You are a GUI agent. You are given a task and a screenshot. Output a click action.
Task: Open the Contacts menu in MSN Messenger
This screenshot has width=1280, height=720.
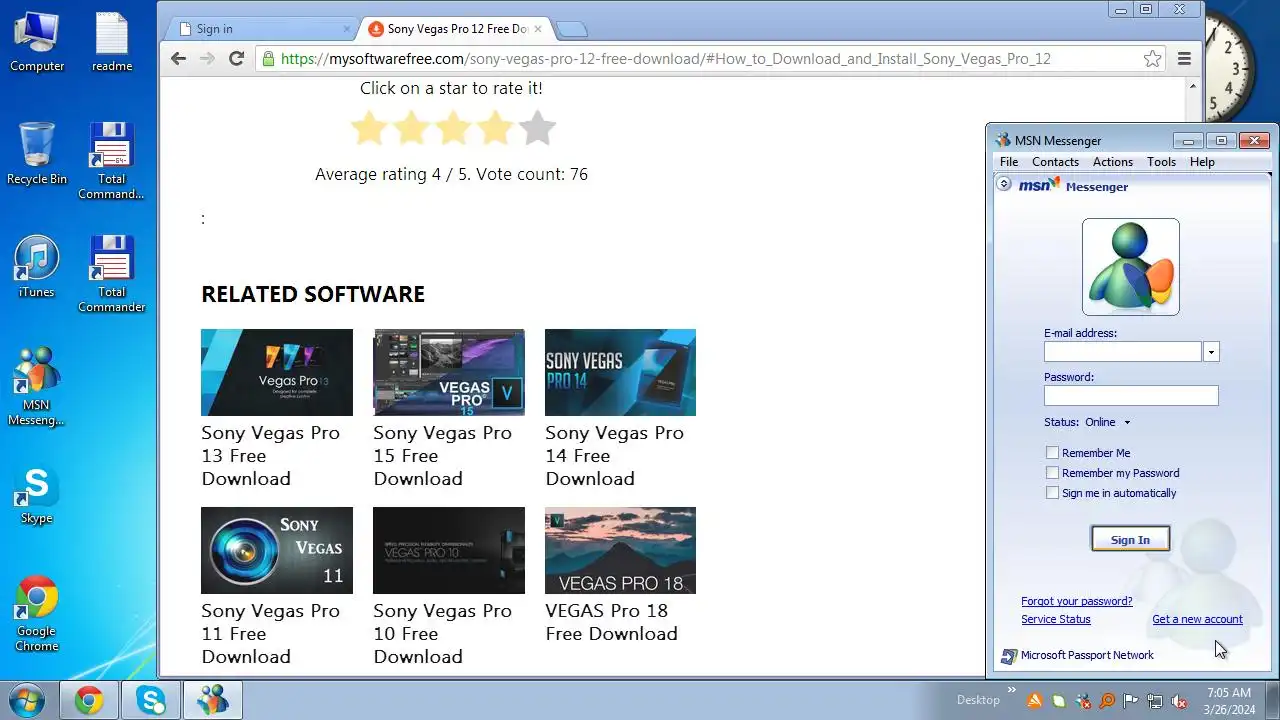click(1055, 162)
